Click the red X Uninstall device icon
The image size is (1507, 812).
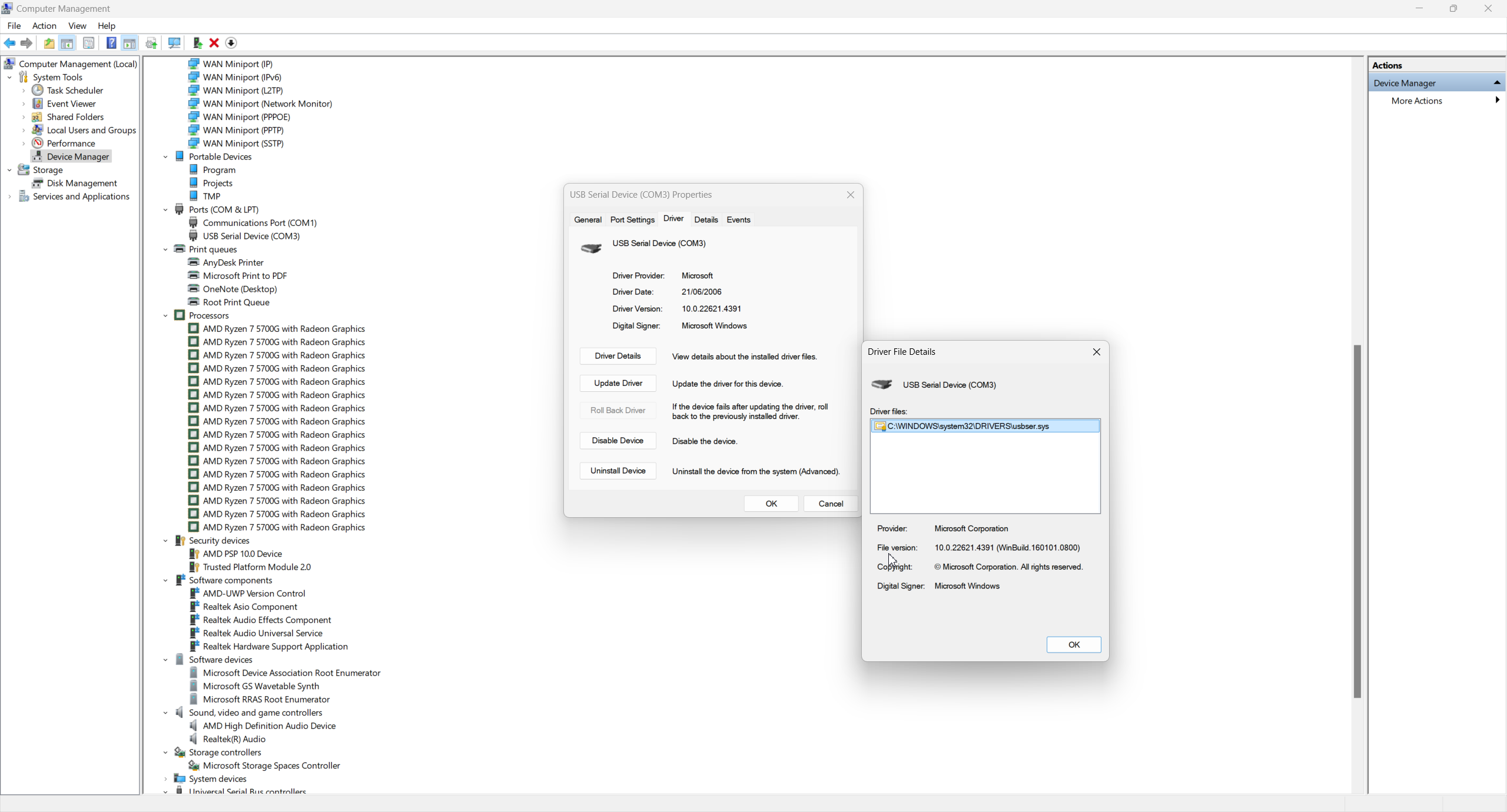pos(214,43)
